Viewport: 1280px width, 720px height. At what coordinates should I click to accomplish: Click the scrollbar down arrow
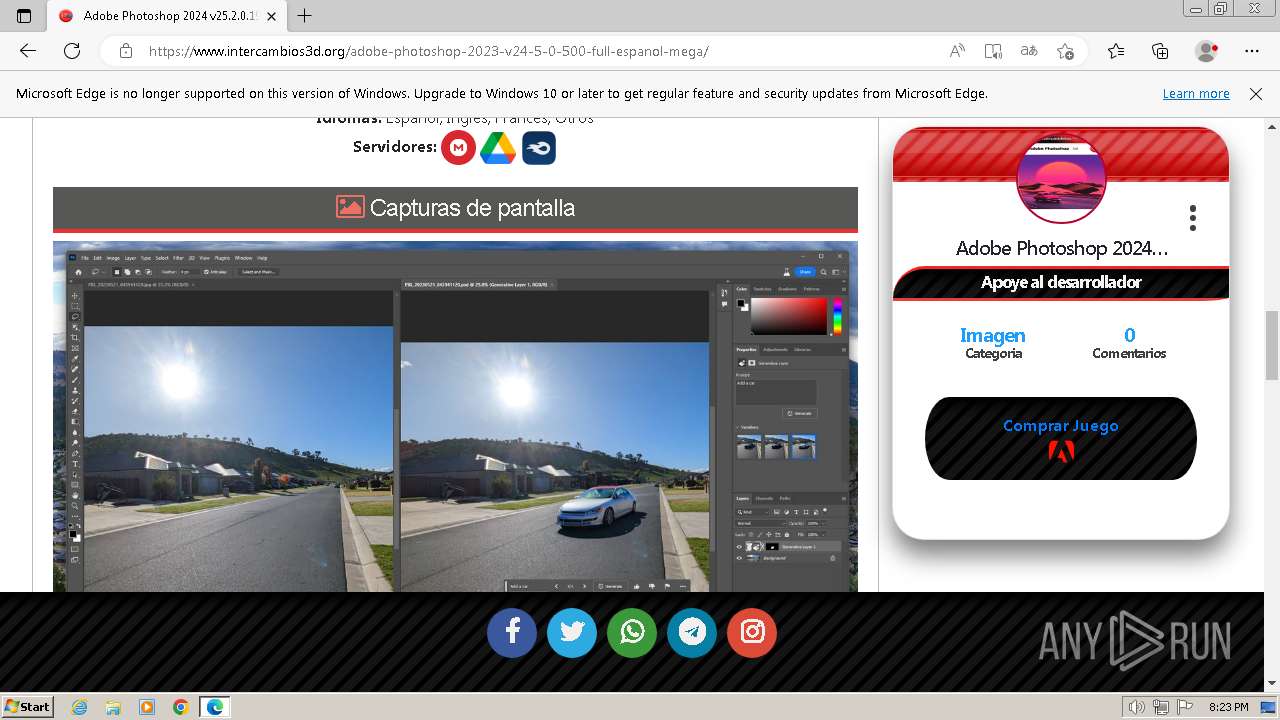coord(1272,683)
